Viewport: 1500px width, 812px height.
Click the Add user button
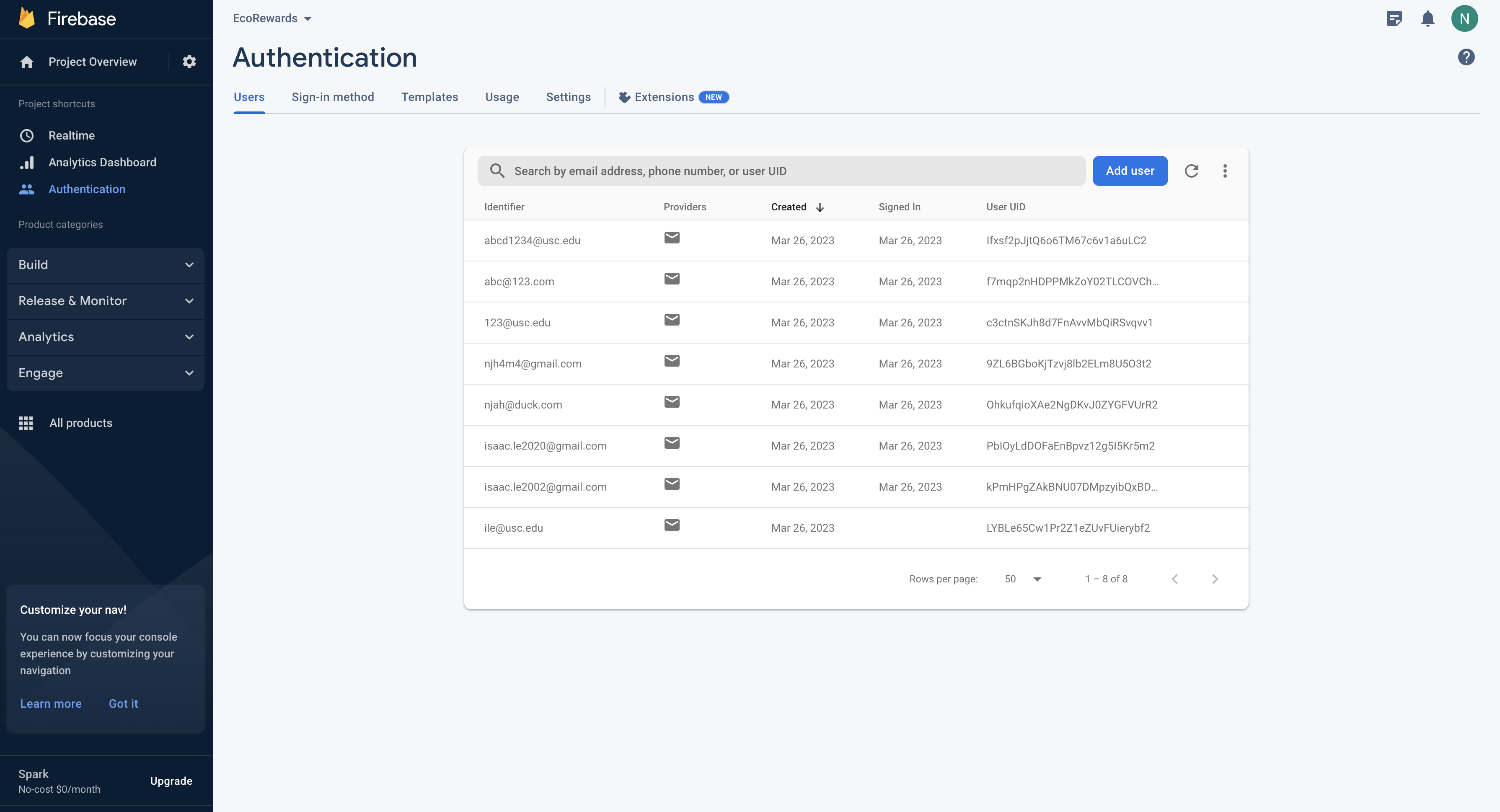point(1130,171)
